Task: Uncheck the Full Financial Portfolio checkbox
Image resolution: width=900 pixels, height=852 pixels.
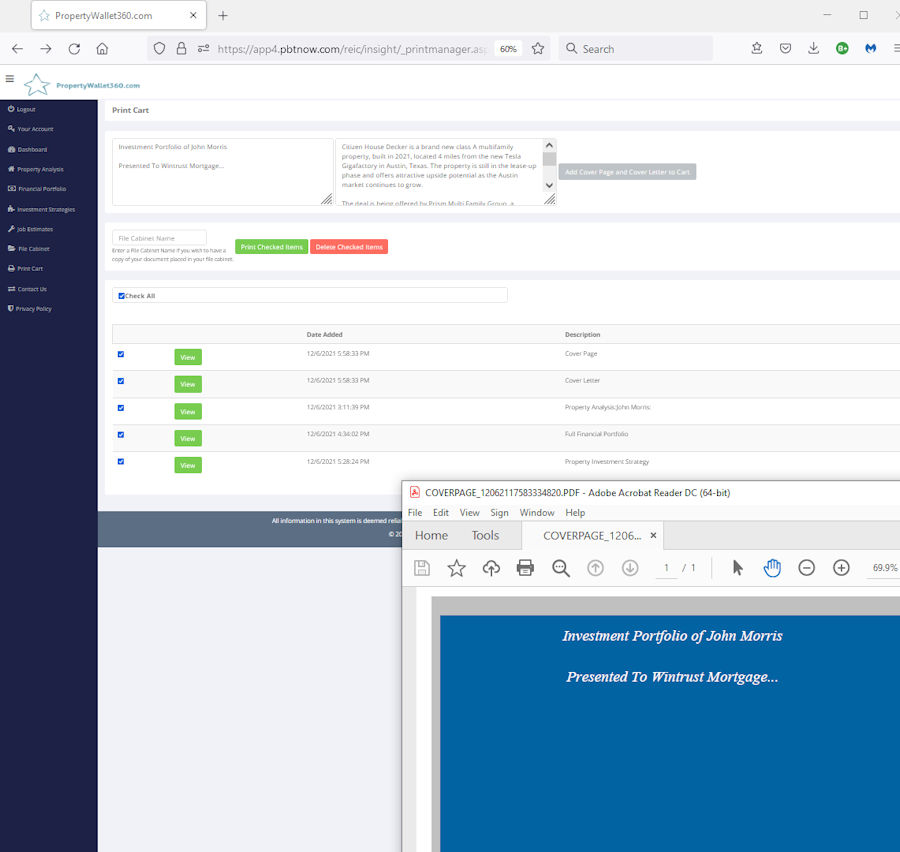Action: (121, 435)
